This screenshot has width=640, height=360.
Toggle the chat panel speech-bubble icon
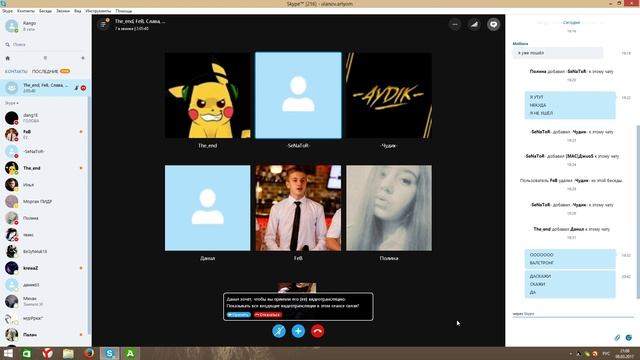493,24
